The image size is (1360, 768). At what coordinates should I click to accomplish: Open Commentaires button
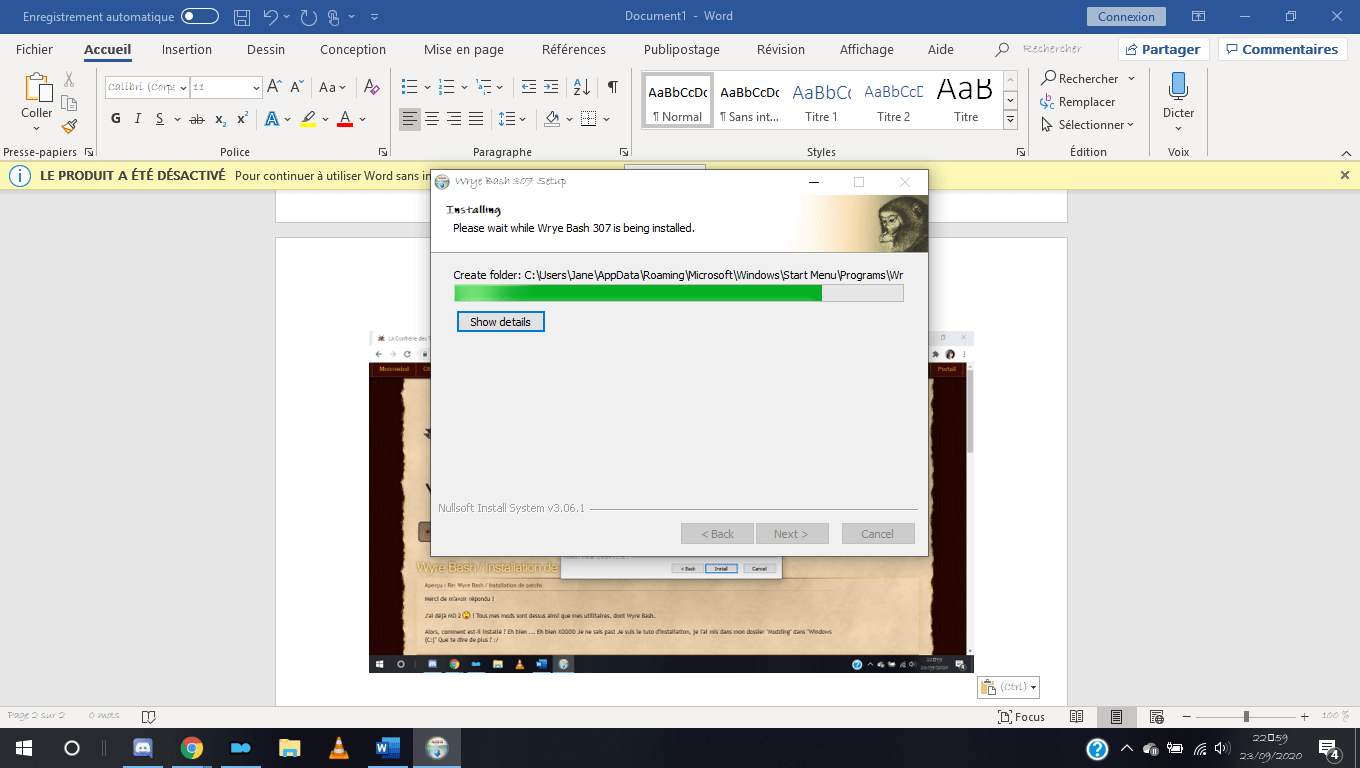pyautogui.click(x=1282, y=49)
